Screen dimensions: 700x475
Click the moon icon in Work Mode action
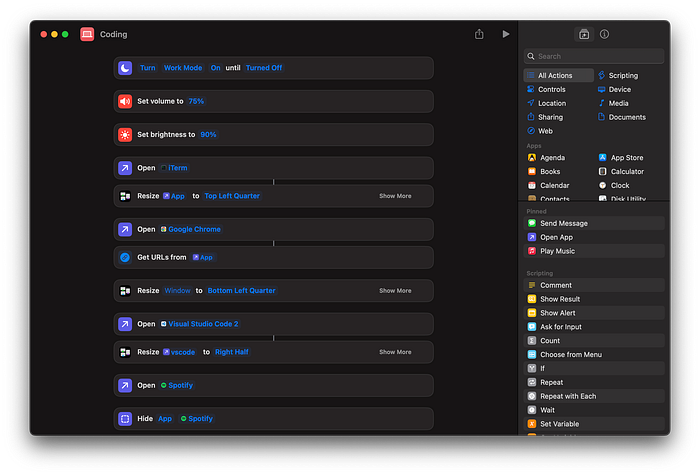[125, 68]
